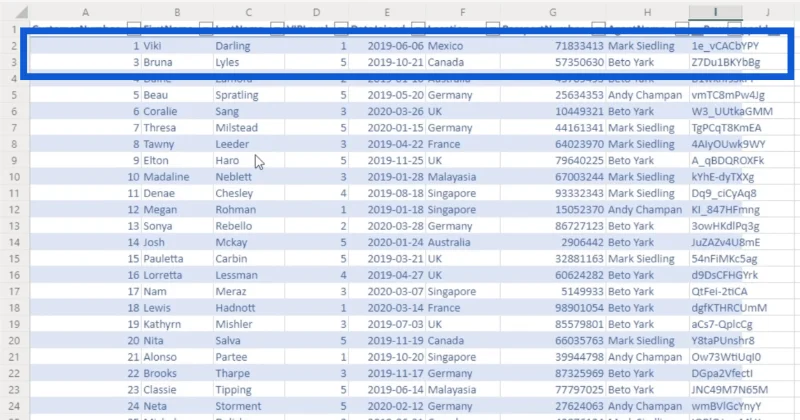Click Andy Champan in Beau's row
800x420 pixels.
tap(647, 95)
